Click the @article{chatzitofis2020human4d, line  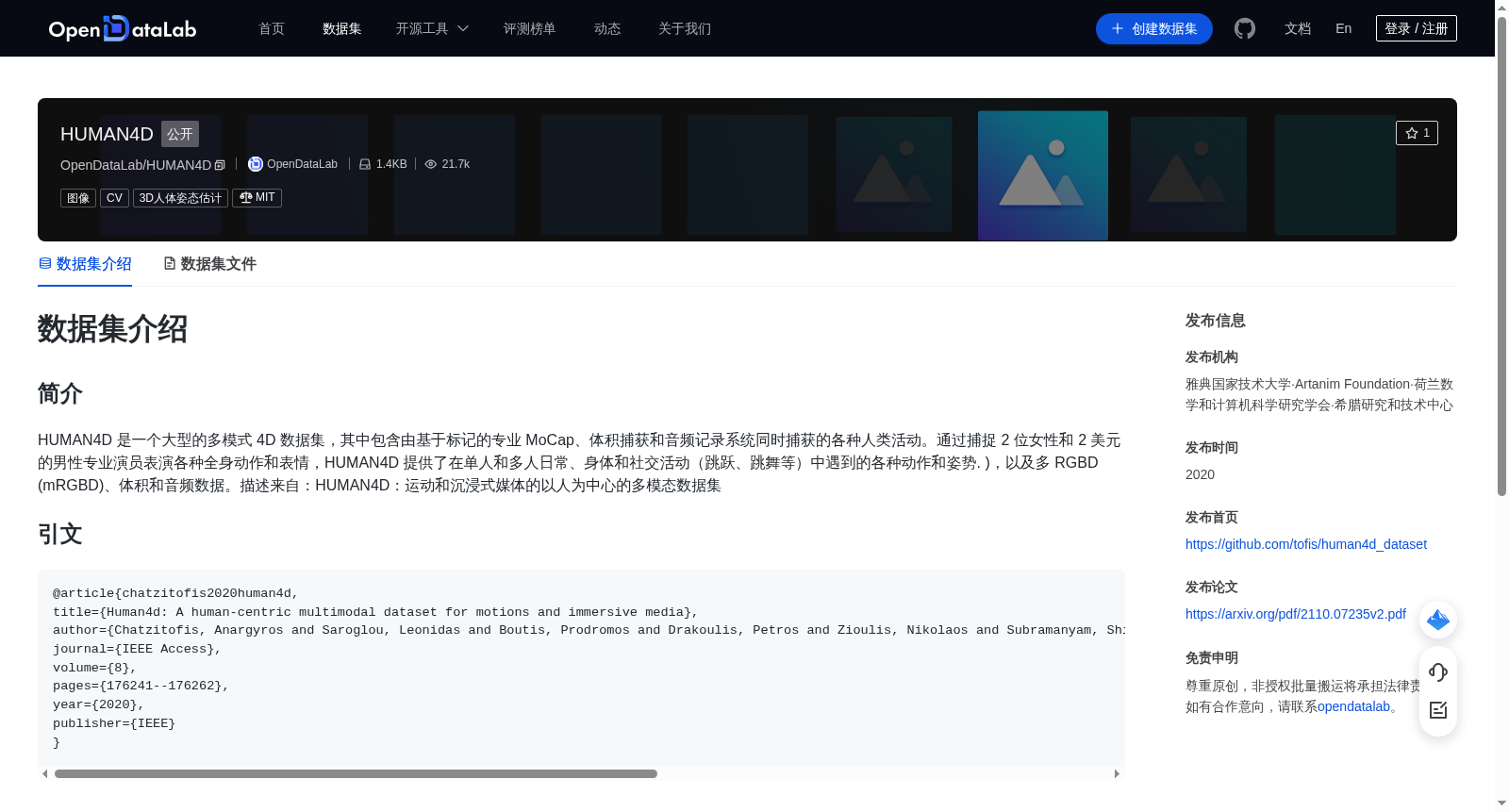click(175, 593)
